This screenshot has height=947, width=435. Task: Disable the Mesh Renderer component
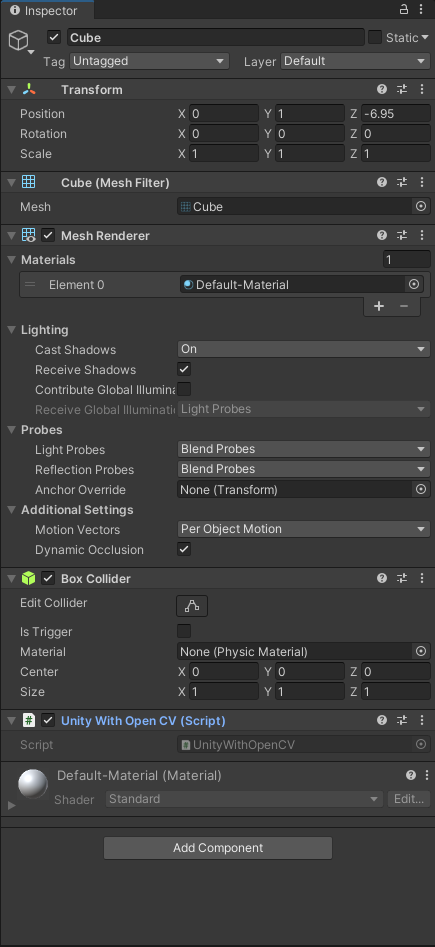pyautogui.click(x=48, y=236)
